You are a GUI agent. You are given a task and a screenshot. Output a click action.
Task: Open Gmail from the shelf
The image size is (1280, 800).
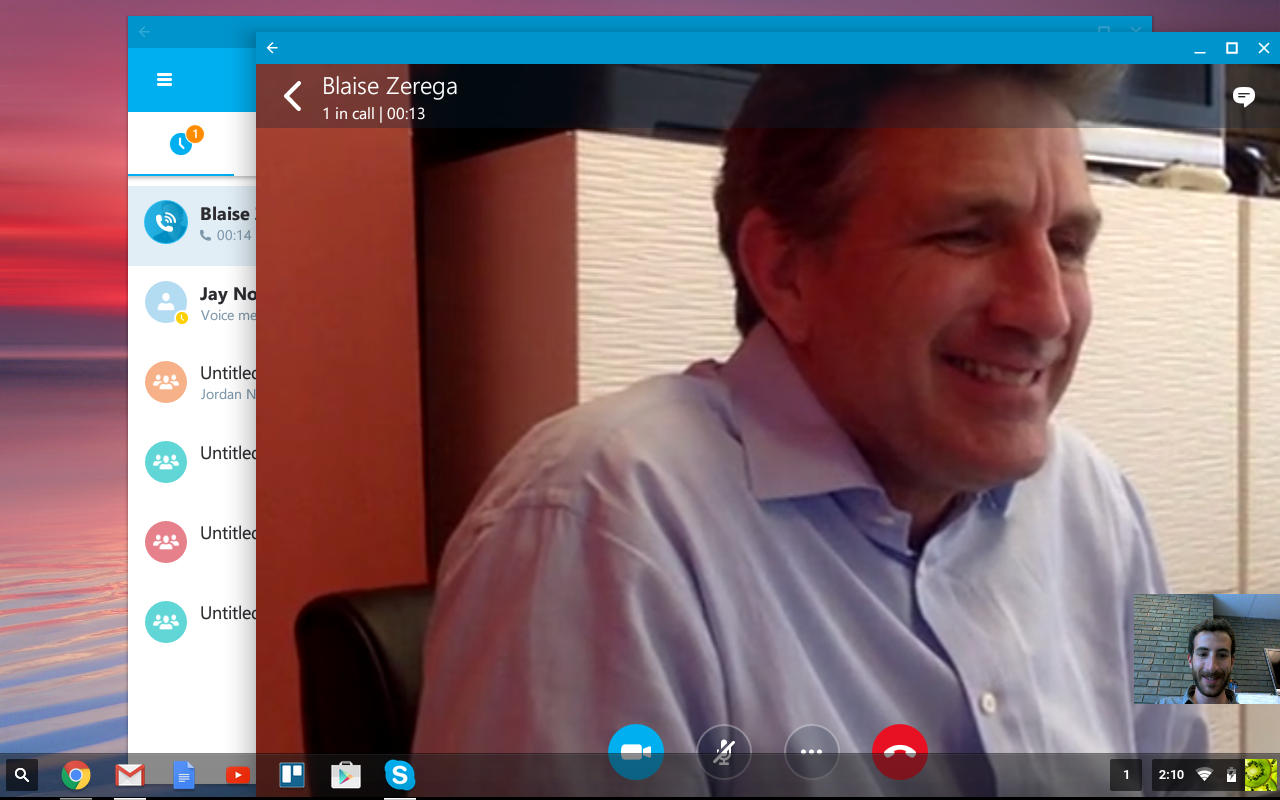[130, 775]
